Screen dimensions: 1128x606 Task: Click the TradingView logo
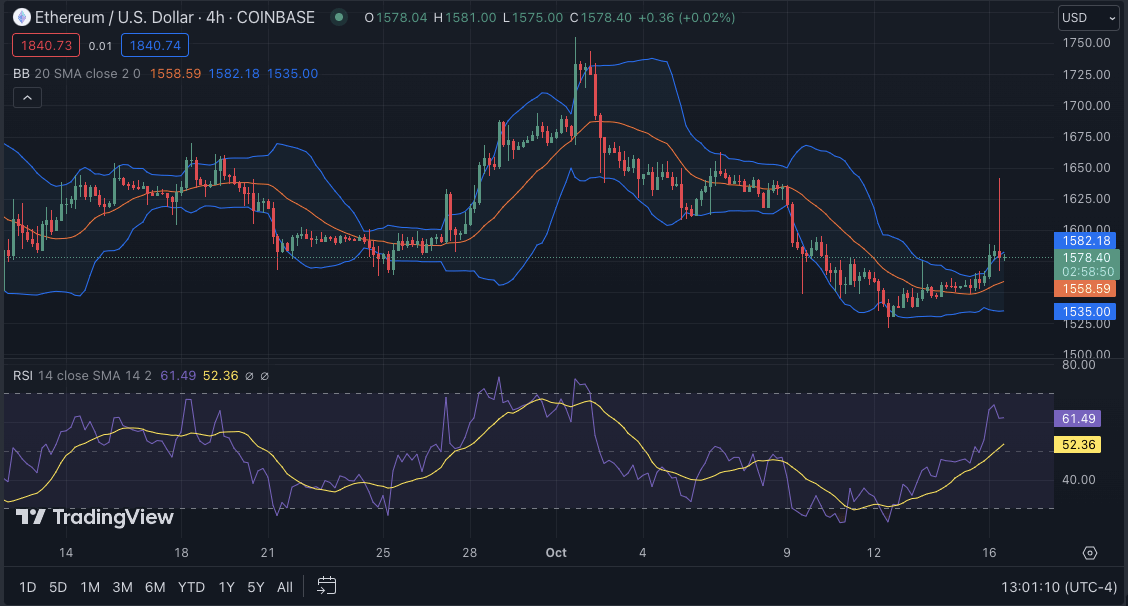click(x=95, y=517)
